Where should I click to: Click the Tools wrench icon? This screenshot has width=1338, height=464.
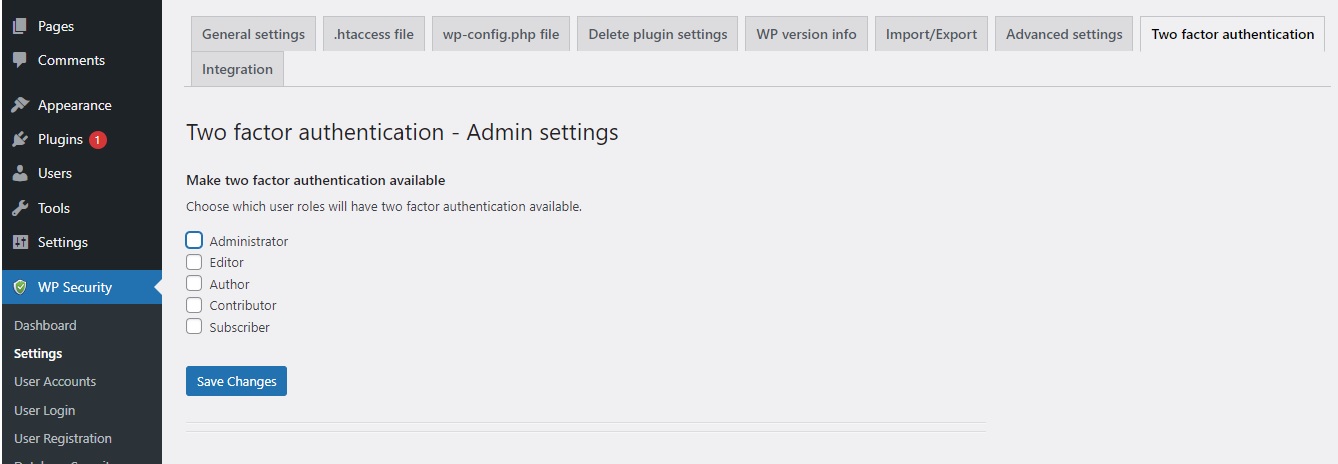point(20,208)
